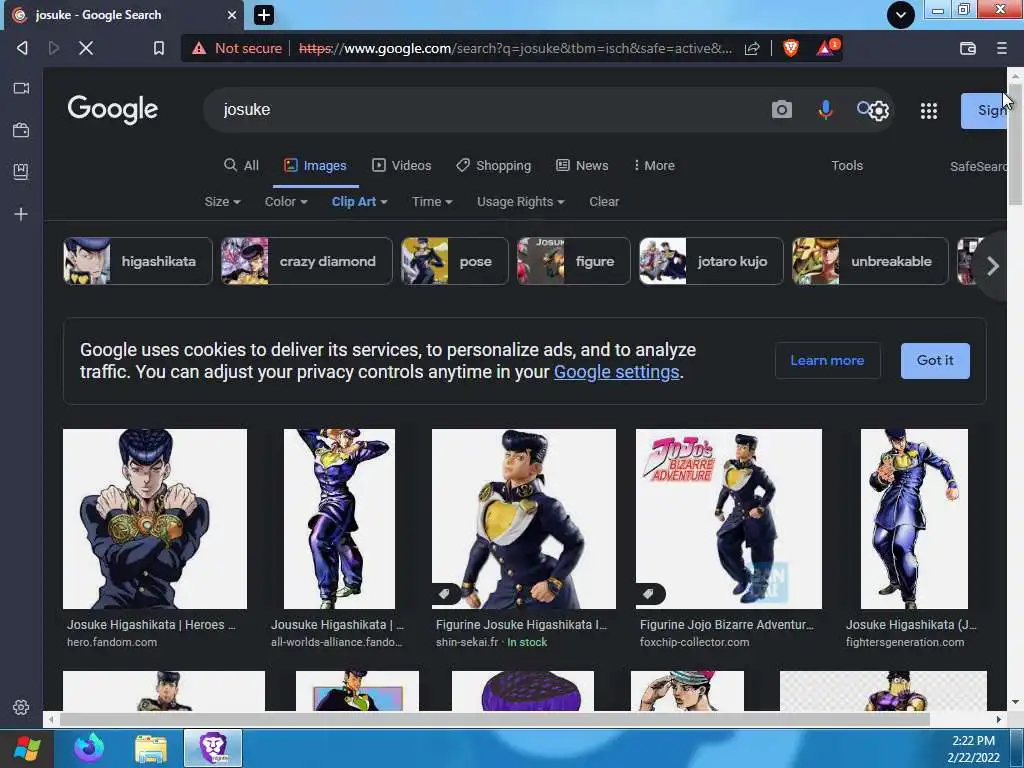
Task: Open the SafeSearch setting
Action: [x=978, y=167]
